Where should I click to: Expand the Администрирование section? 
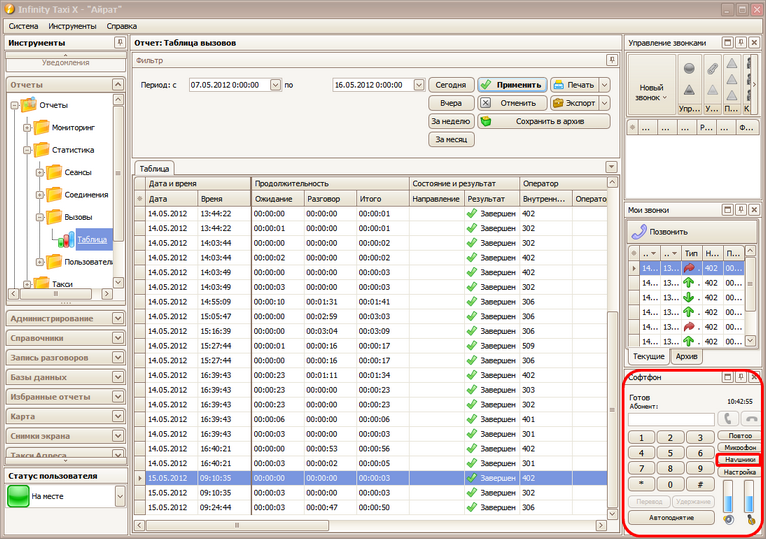(118, 318)
